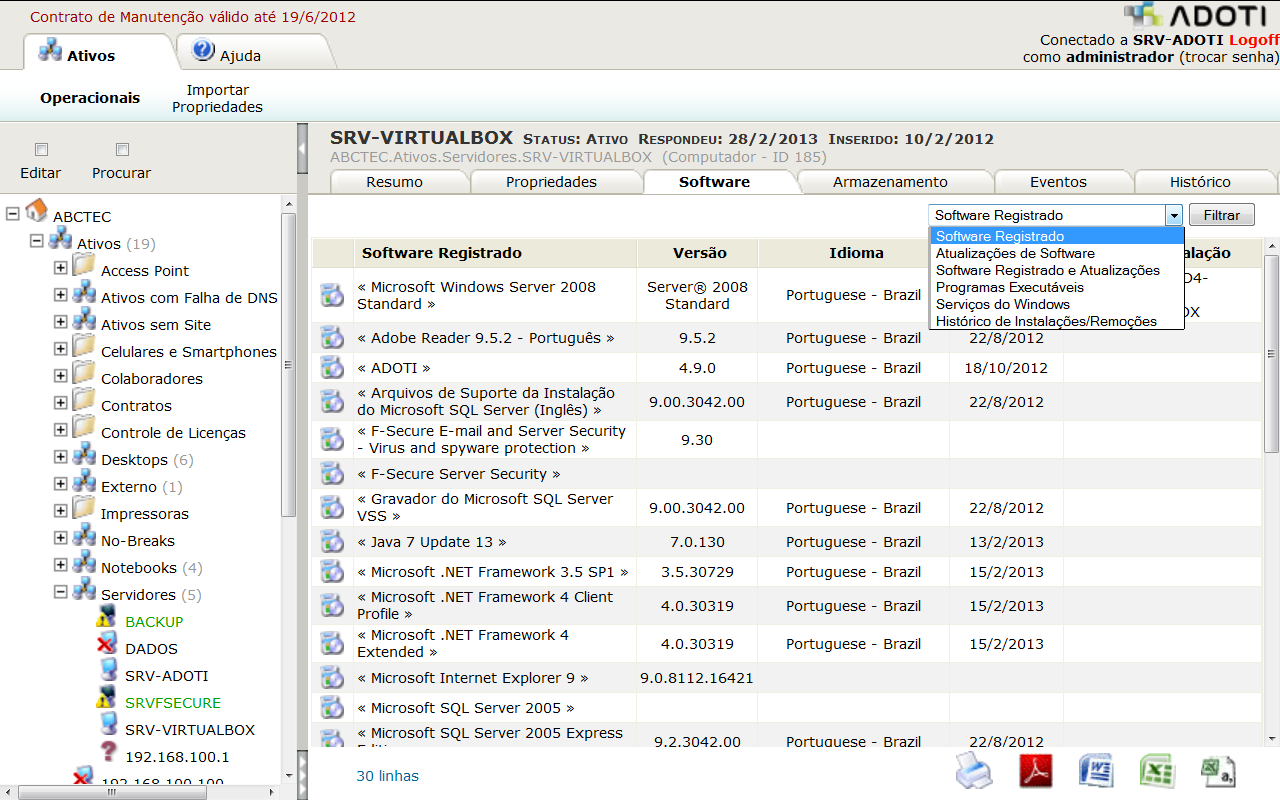Select SRV-VIRTUALBOX in the tree
This screenshot has width=1280, height=800.
190,730
